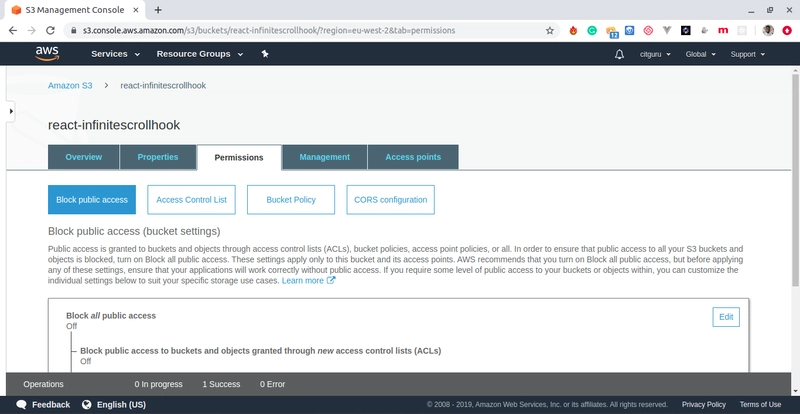
Task: Open the Resource Groups dropdown
Action: click(199, 54)
